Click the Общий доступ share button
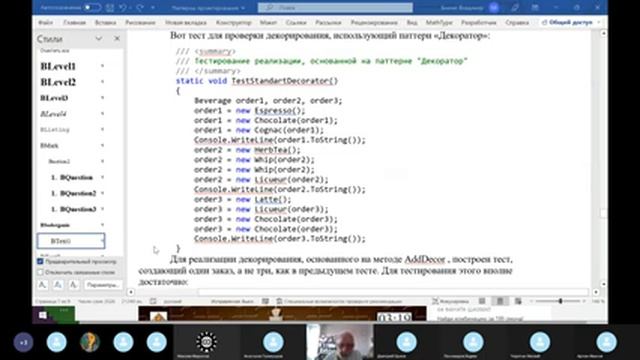Screen dimensions: 640x360 570,22
